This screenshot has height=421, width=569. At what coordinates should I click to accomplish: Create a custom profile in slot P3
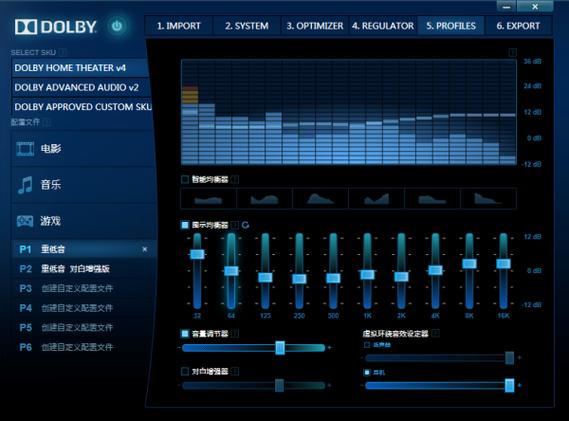click(x=83, y=289)
